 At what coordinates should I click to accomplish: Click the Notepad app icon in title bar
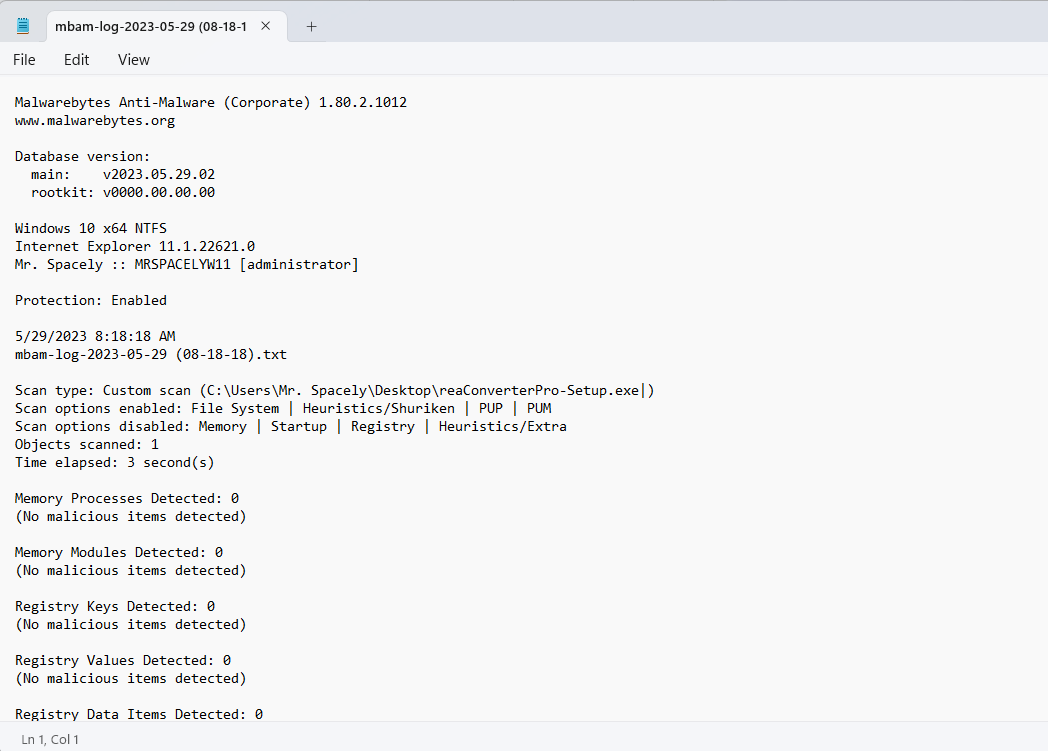[x=23, y=26]
